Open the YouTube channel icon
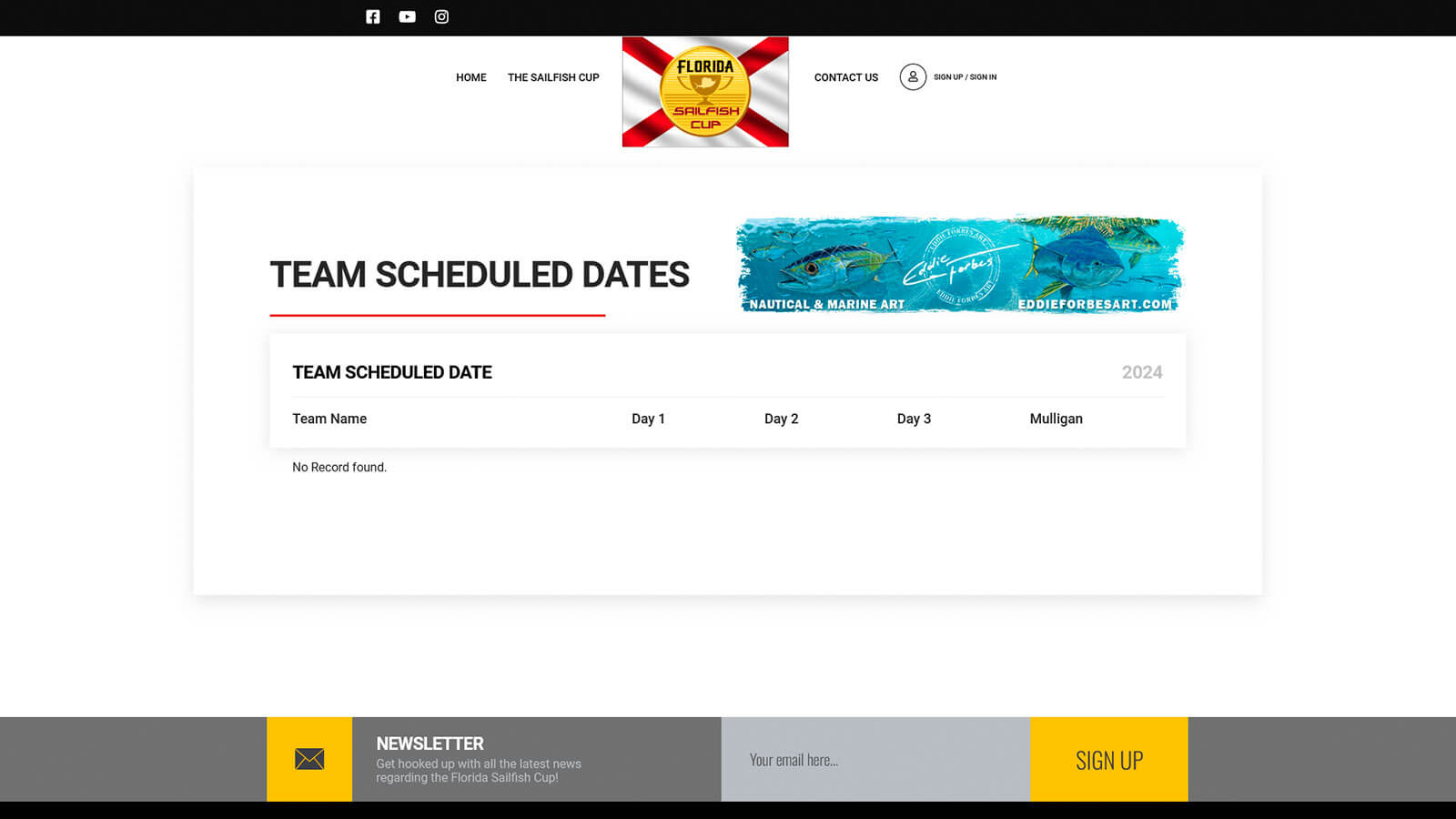This screenshot has width=1456, height=819. (x=407, y=16)
